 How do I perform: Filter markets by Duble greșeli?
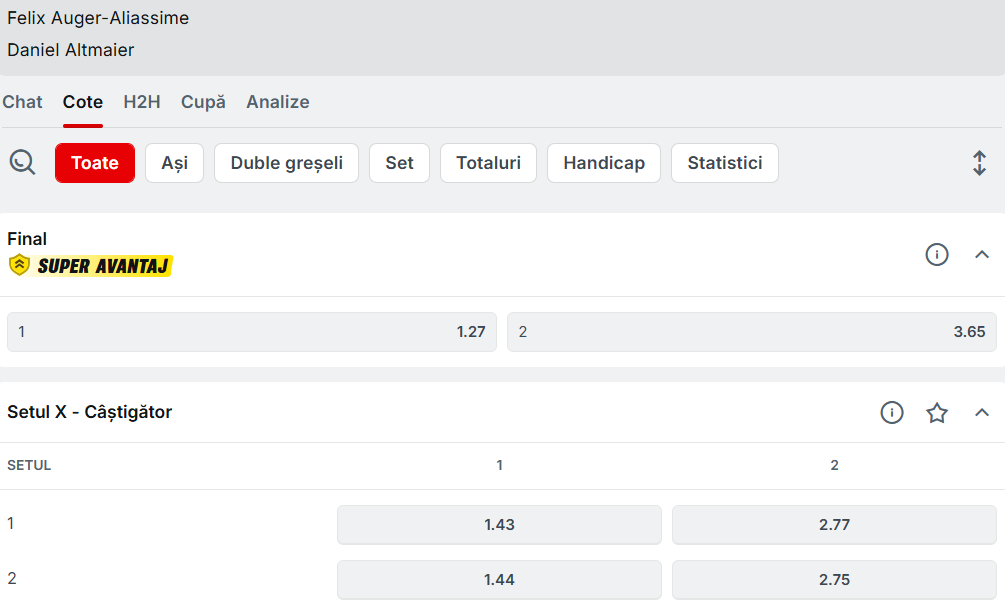tap(287, 163)
